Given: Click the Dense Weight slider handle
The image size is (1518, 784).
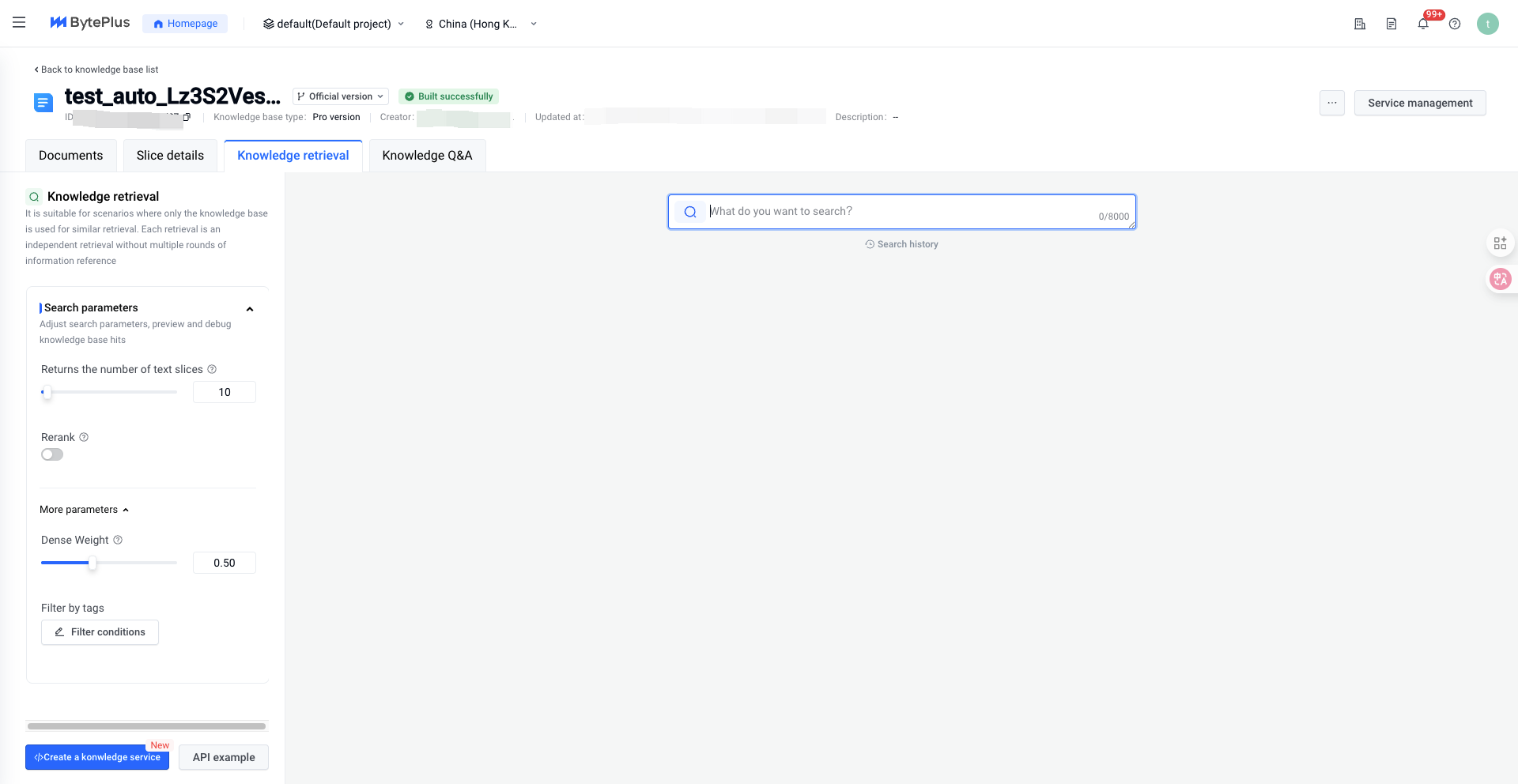Looking at the screenshot, I should pos(93,563).
